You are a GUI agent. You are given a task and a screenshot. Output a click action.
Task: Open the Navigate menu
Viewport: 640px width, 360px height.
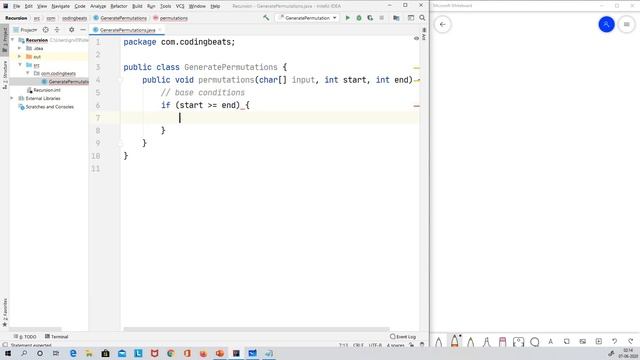click(x=60, y=6)
